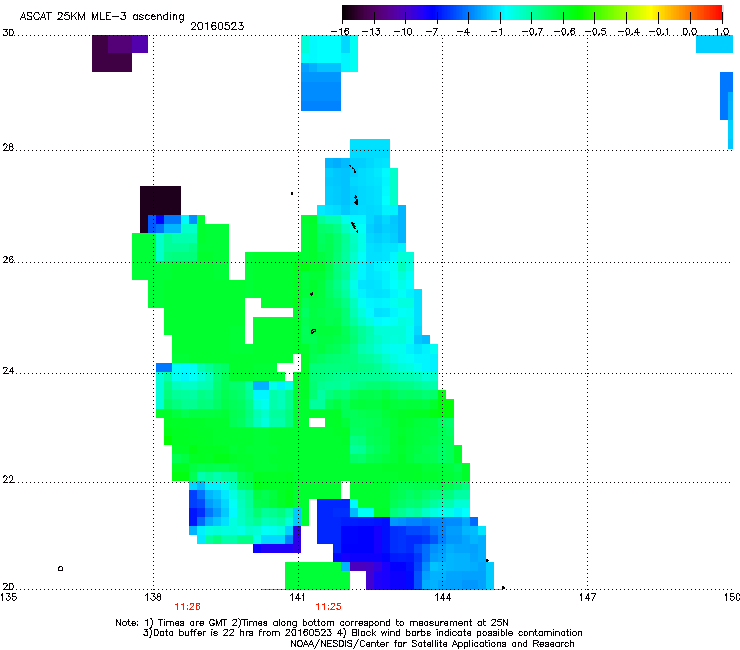Click the date label 20160523
This screenshot has width=740, height=650.
217,26
